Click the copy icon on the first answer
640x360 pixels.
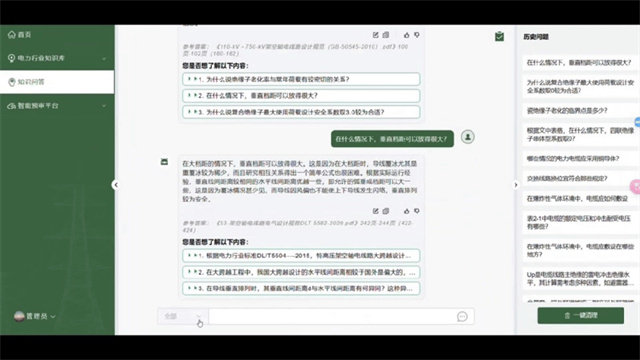pyautogui.click(x=386, y=35)
